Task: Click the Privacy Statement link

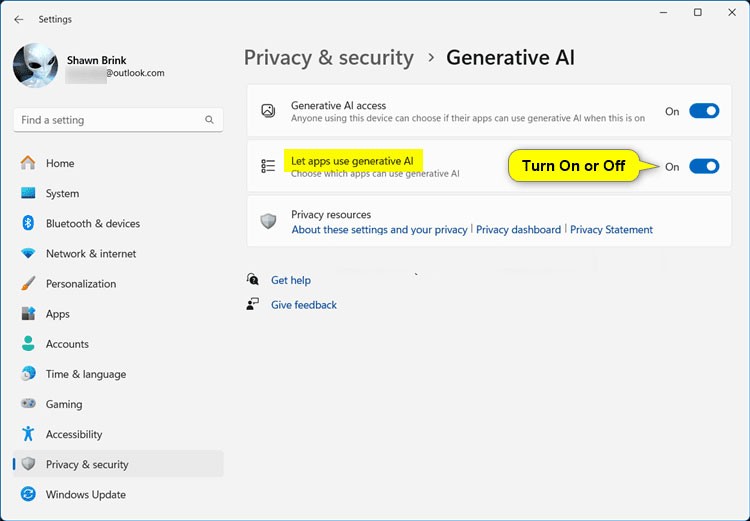Action: (611, 230)
